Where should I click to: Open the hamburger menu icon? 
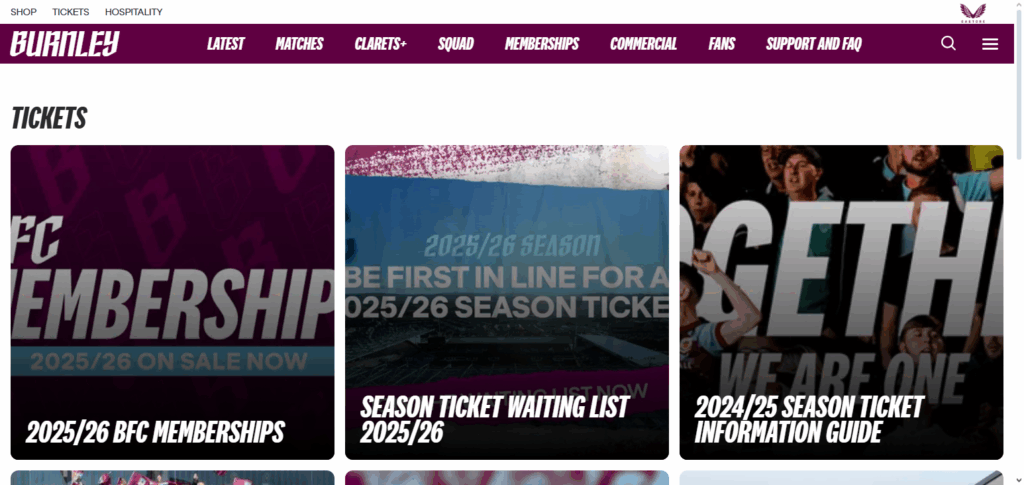[990, 44]
